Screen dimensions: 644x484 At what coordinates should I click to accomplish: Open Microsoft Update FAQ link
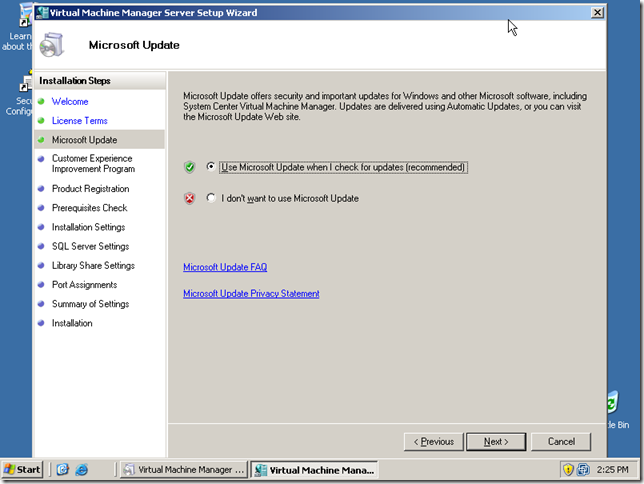click(225, 267)
